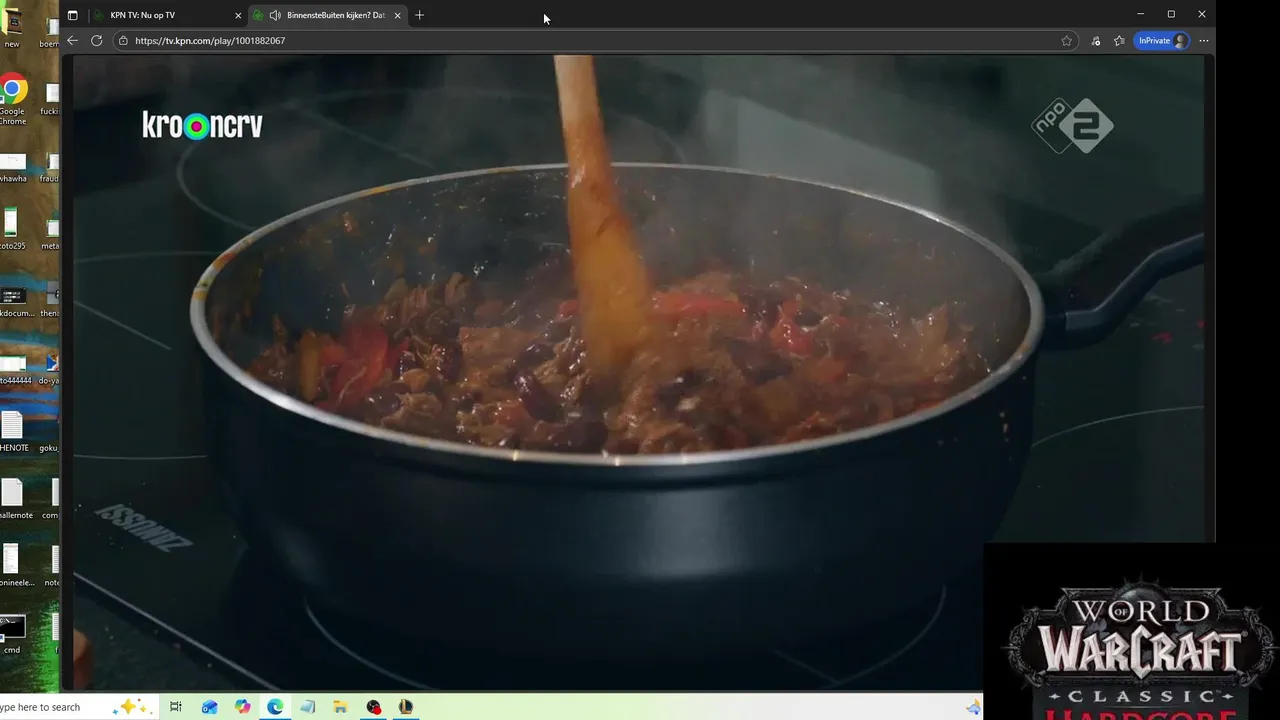Select the allernote desktop file
Screen dimensions: 1280x720
(x=14, y=500)
